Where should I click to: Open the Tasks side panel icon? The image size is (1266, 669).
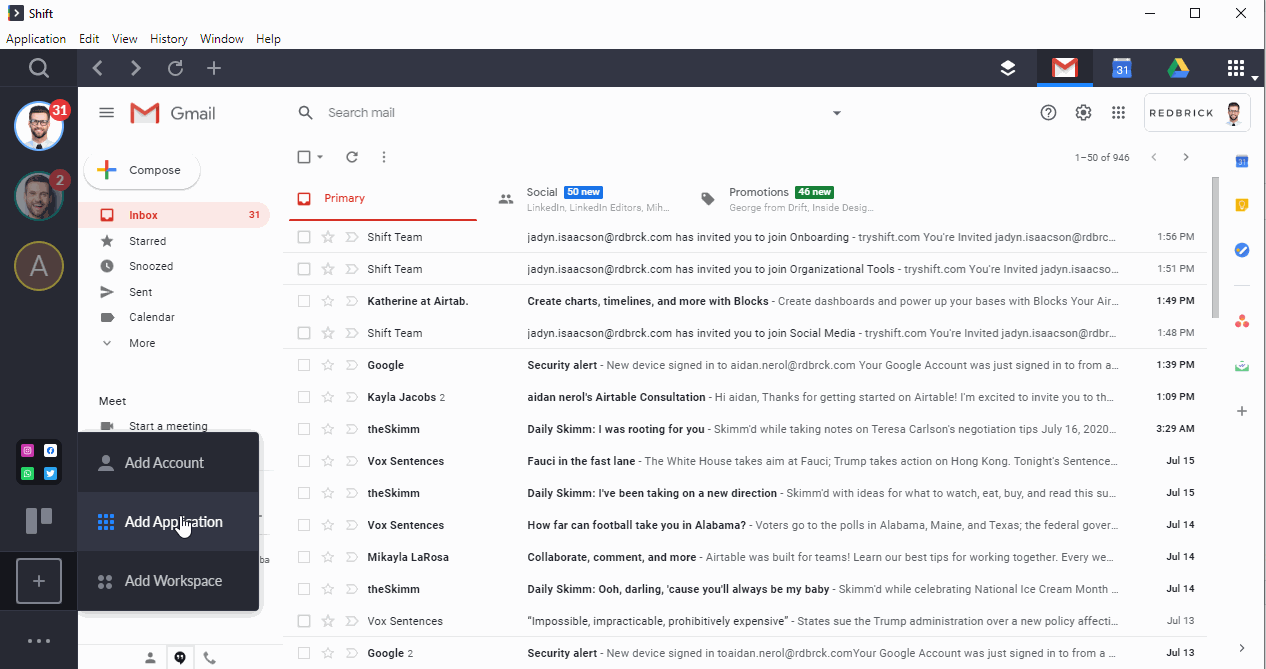pyautogui.click(x=1242, y=250)
